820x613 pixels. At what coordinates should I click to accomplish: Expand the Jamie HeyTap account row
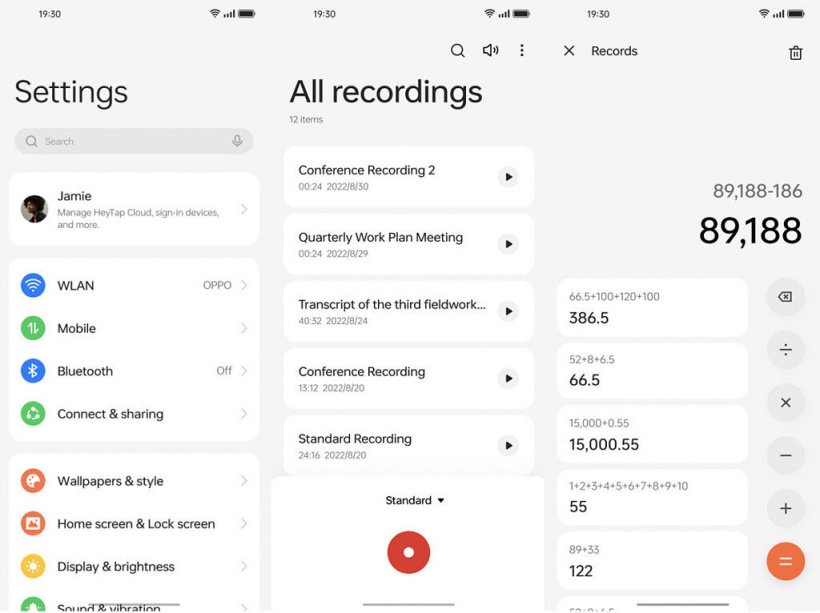coord(133,209)
